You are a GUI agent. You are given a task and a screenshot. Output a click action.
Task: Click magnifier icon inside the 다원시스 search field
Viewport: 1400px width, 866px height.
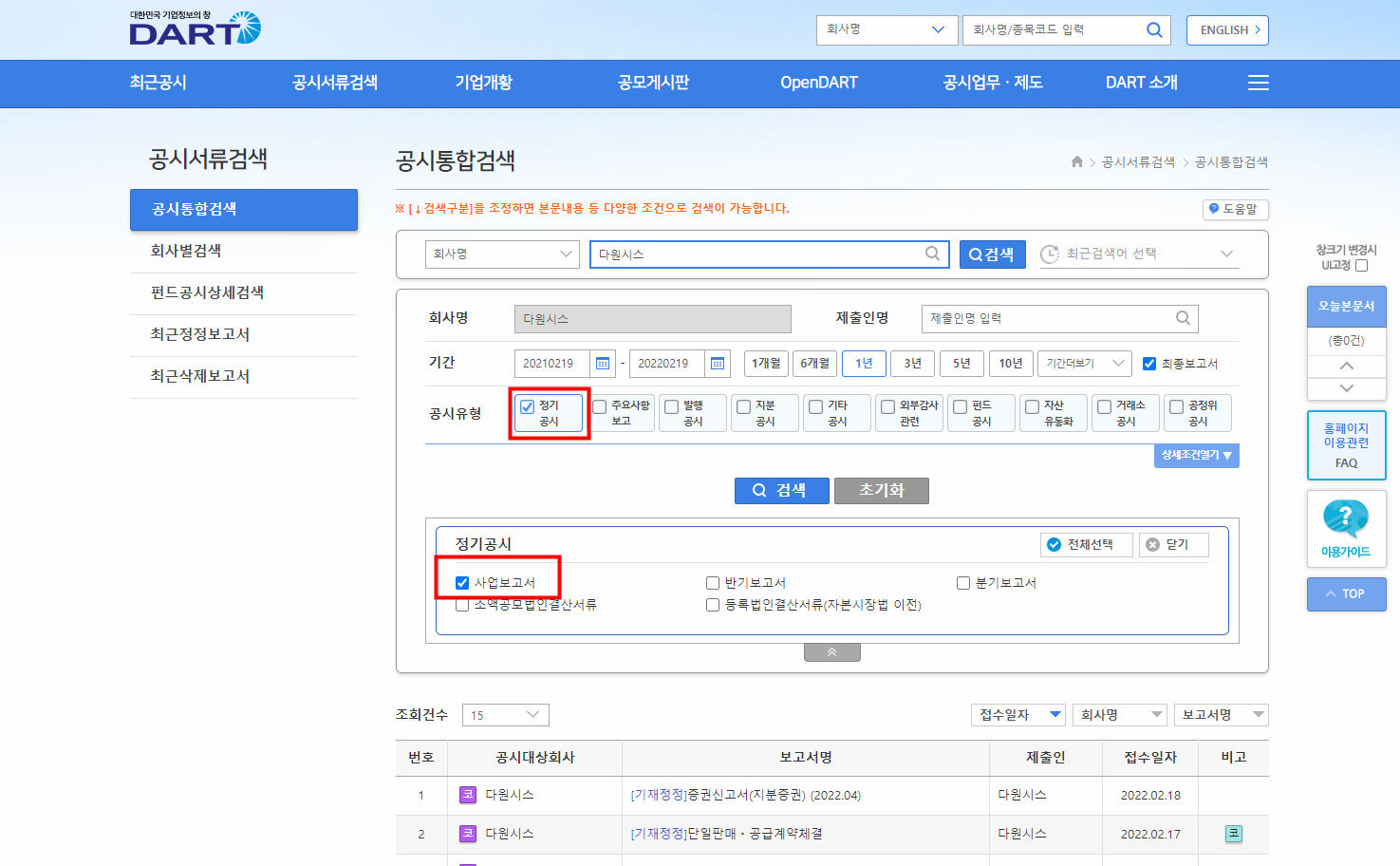point(933,253)
